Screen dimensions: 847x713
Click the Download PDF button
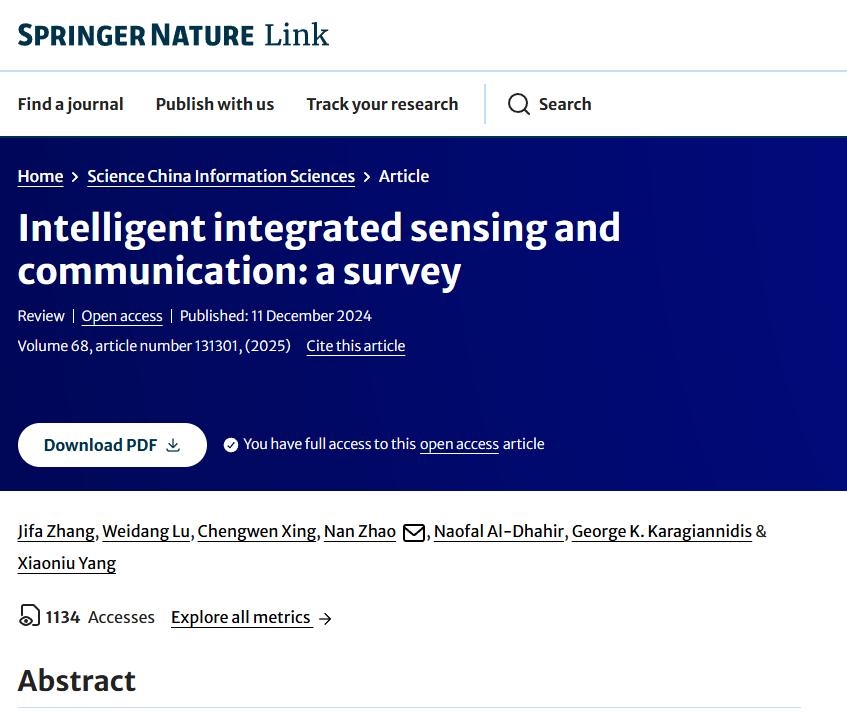tap(112, 445)
